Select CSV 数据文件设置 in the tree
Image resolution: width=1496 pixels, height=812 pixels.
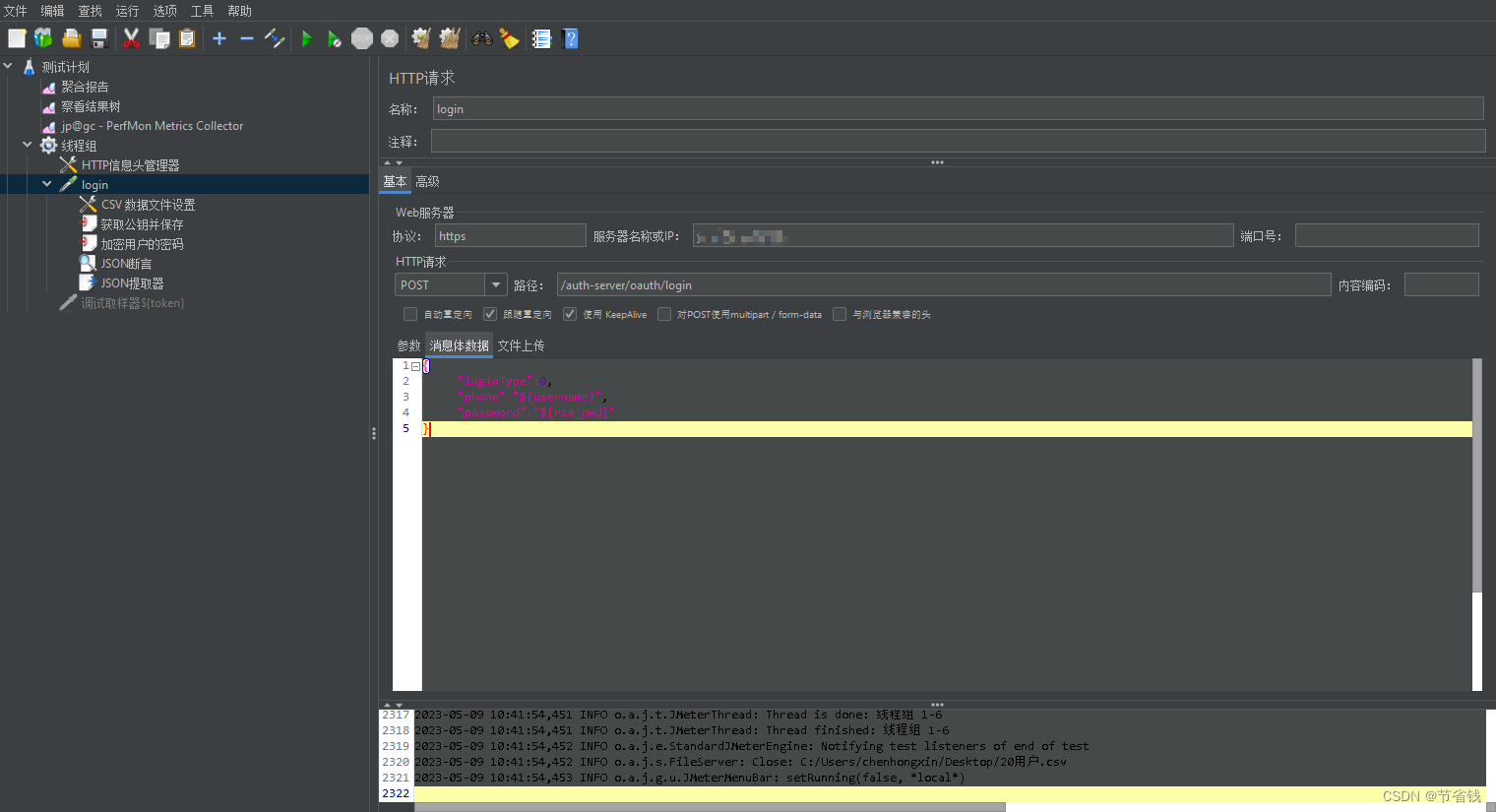[148, 205]
